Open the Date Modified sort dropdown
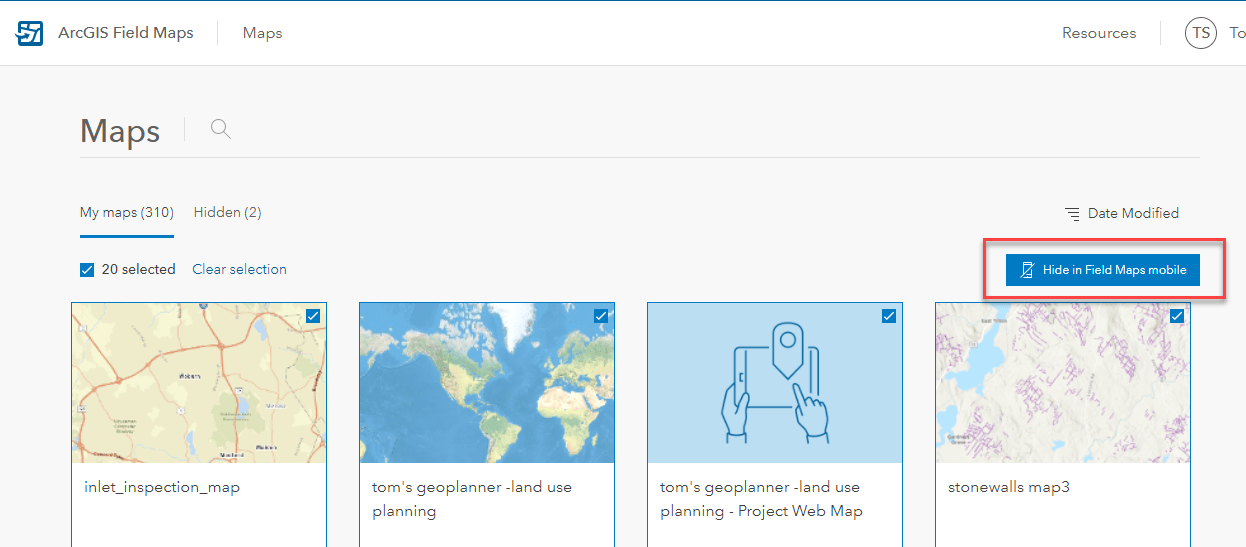 point(1122,214)
